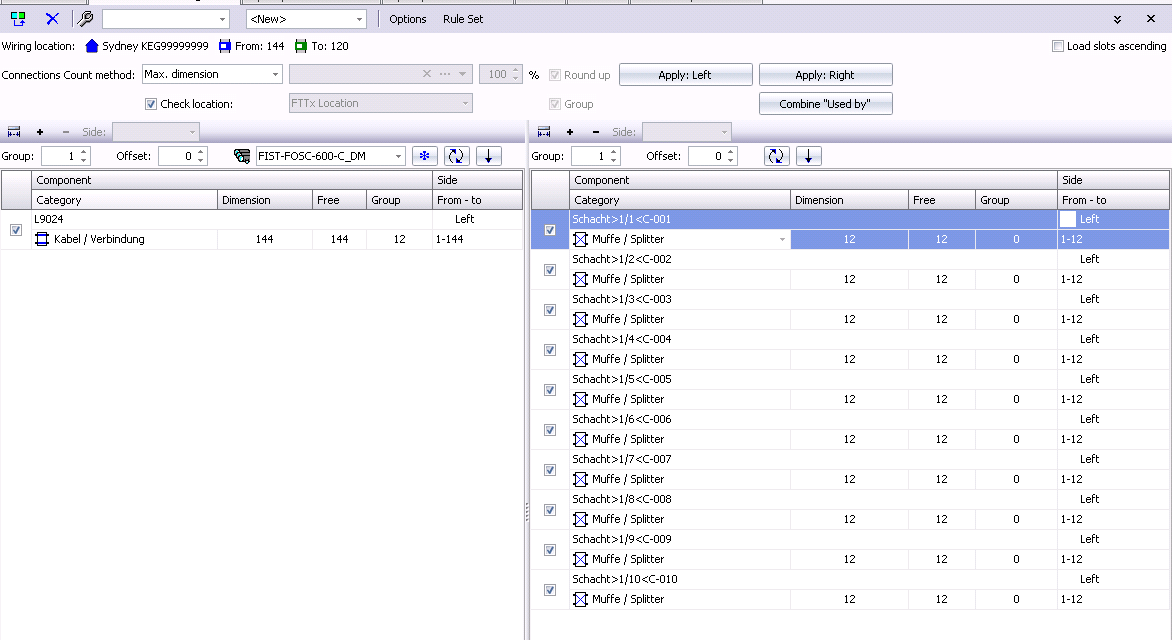
Task: Click the splitter icon in Schacht>1/1<C-001 row
Action: coord(580,239)
